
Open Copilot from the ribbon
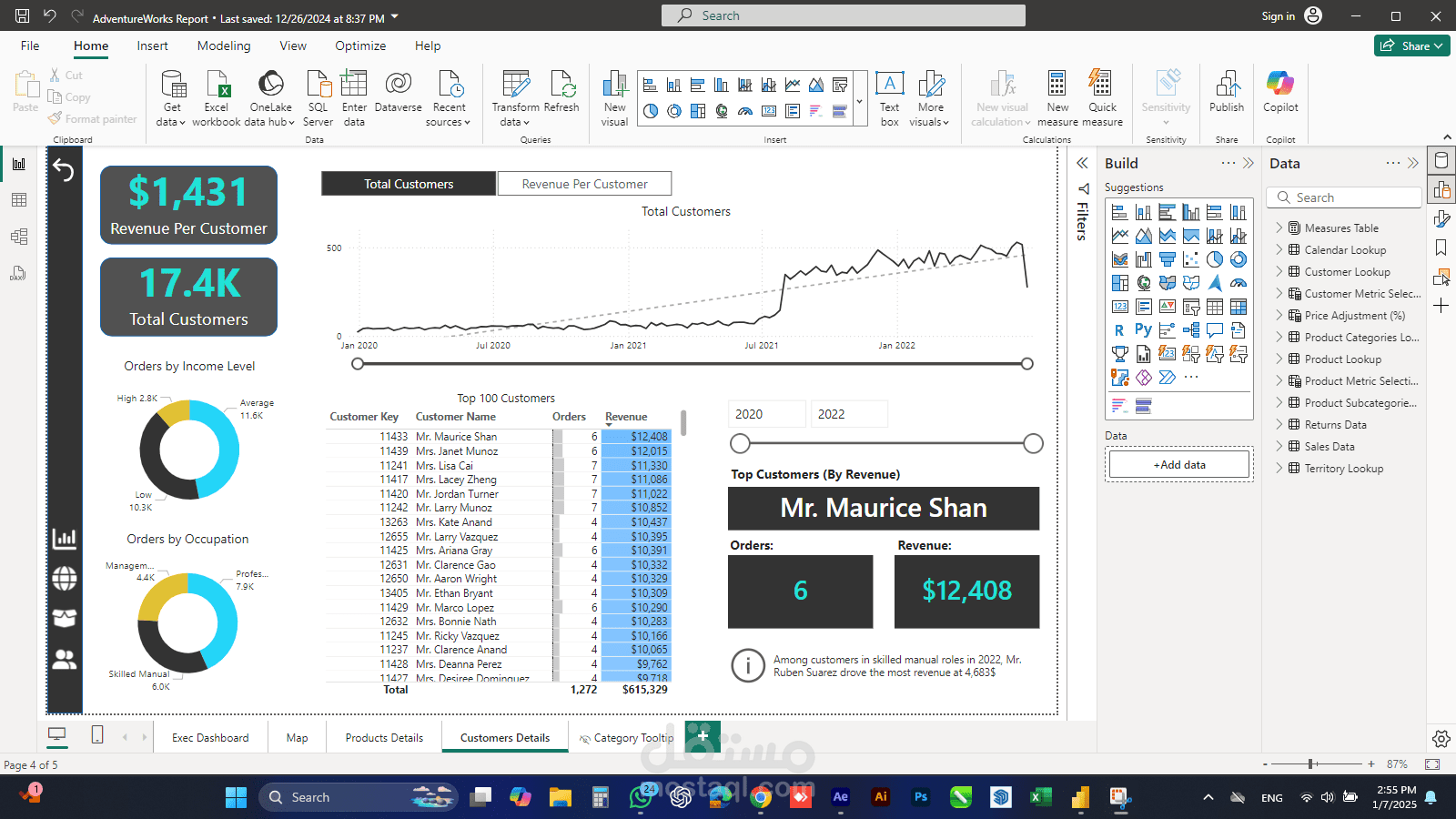tap(1280, 91)
